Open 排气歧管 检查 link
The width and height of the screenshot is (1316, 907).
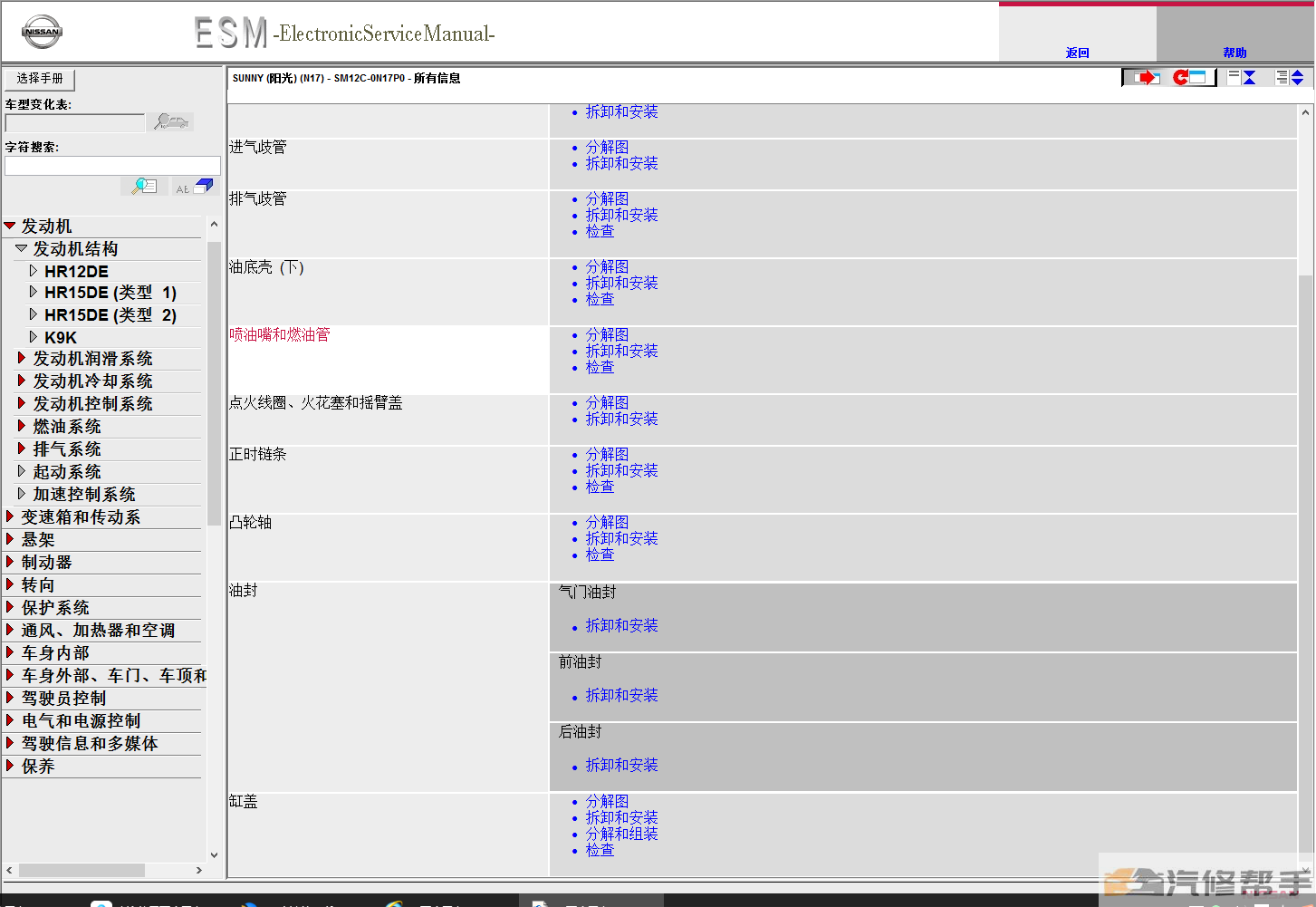(x=600, y=231)
